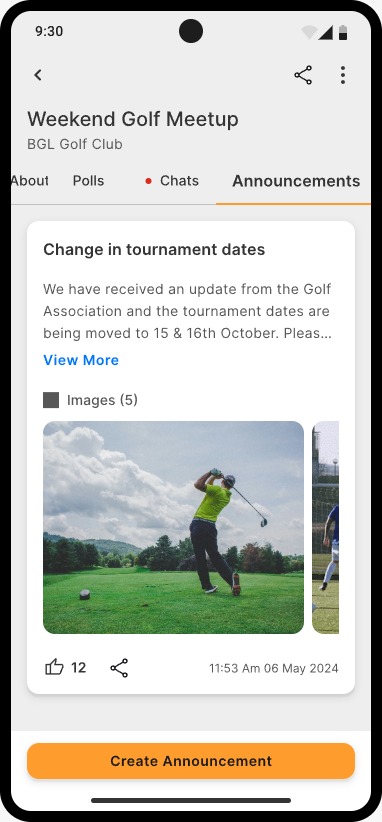This screenshot has height=822, width=382.
Task: Tap the back arrow icon
Action: (x=38, y=75)
